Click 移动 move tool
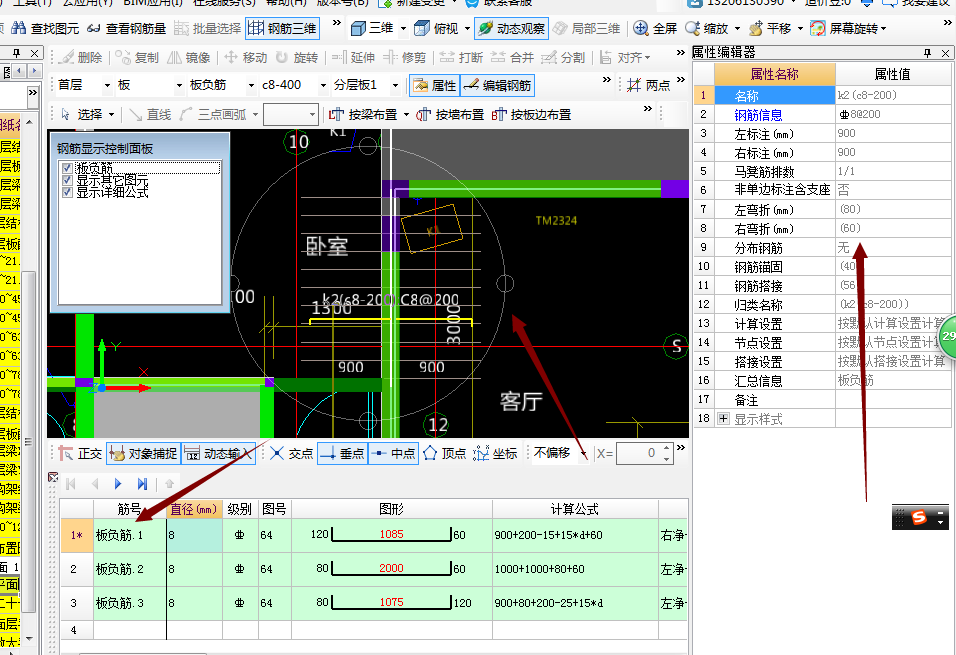Image resolution: width=956 pixels, height=655 pixels. coord(246,57)
